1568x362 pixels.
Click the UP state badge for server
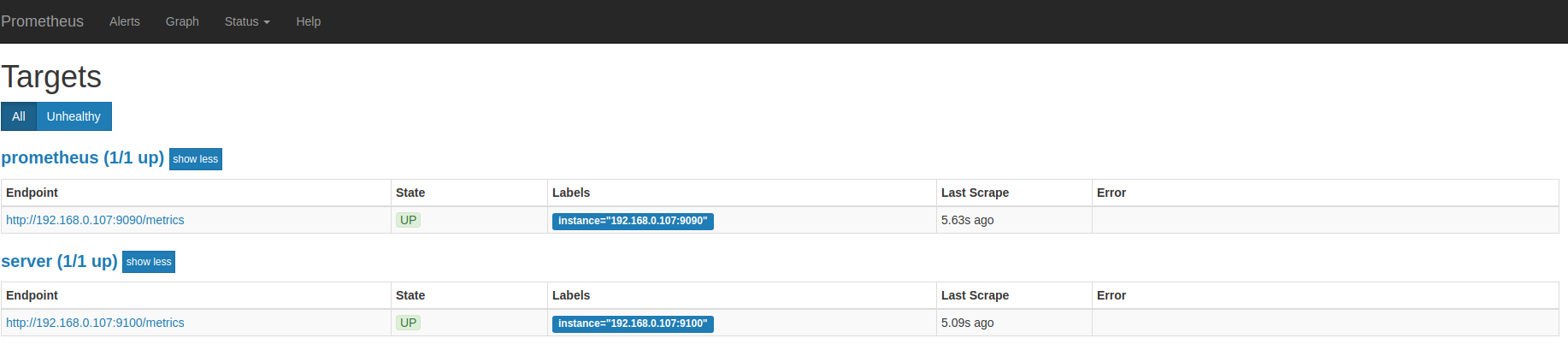tap(409, 323)
